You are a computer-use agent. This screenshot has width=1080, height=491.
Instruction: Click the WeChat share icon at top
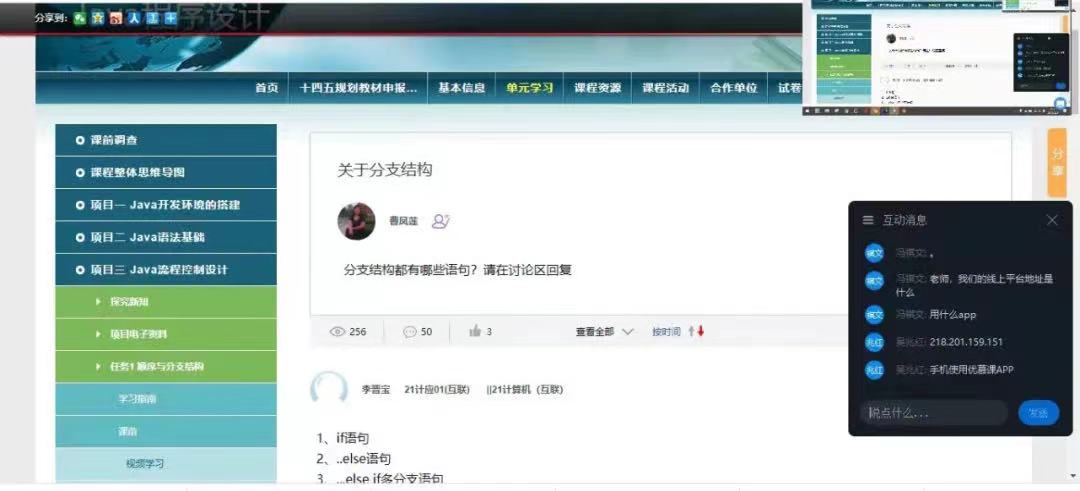[x=80, y=19]
